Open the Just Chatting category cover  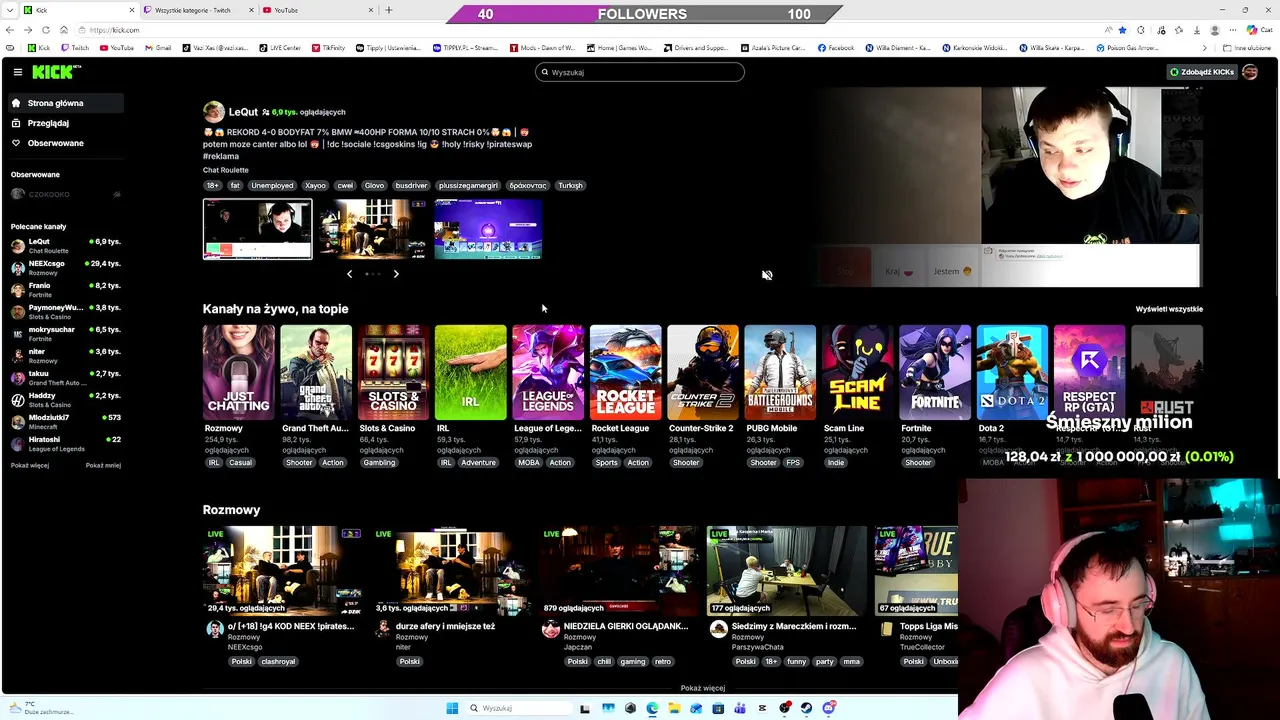click(x=238, y=372)
